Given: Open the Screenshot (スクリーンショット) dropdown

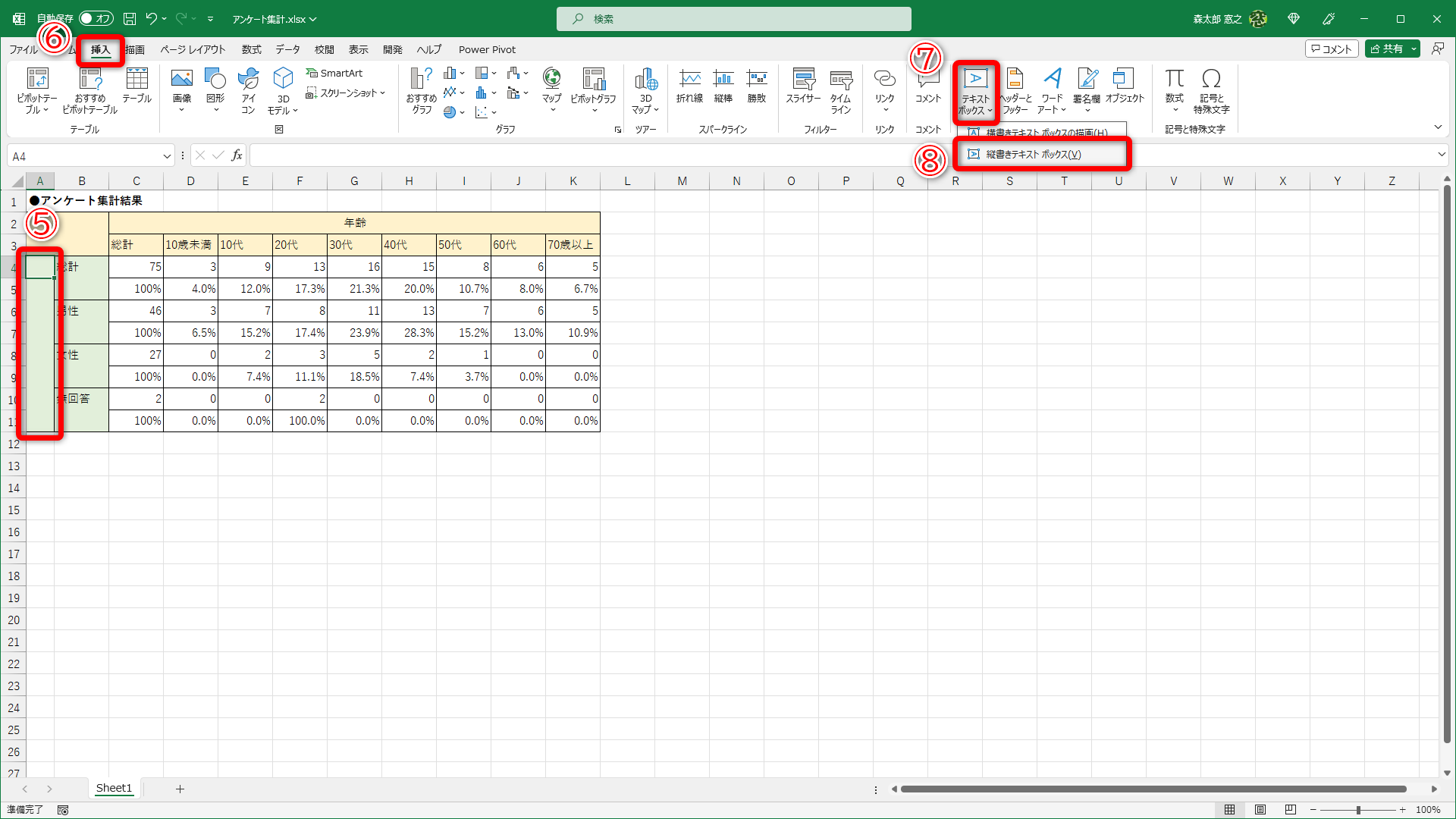Looking at the screenshot, I should click(346, 93).
